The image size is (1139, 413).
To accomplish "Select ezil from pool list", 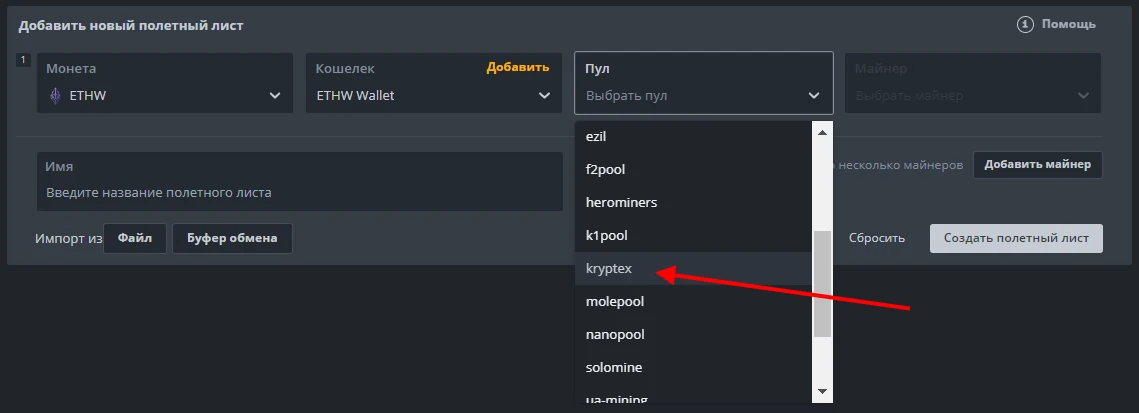I will [597, 136].
